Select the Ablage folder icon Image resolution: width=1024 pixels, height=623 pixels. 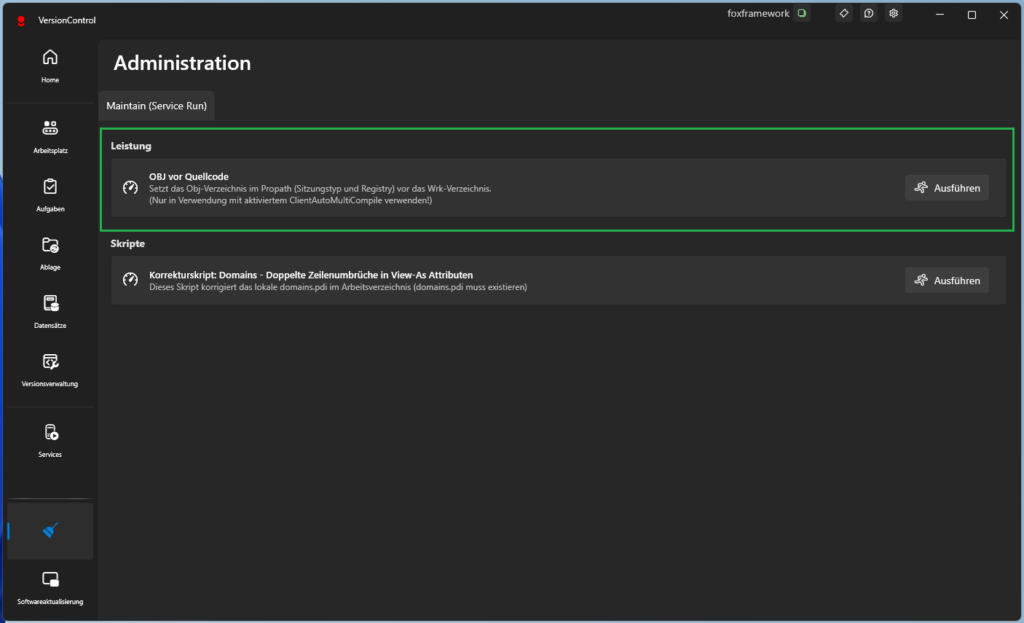tap(50, 251)
